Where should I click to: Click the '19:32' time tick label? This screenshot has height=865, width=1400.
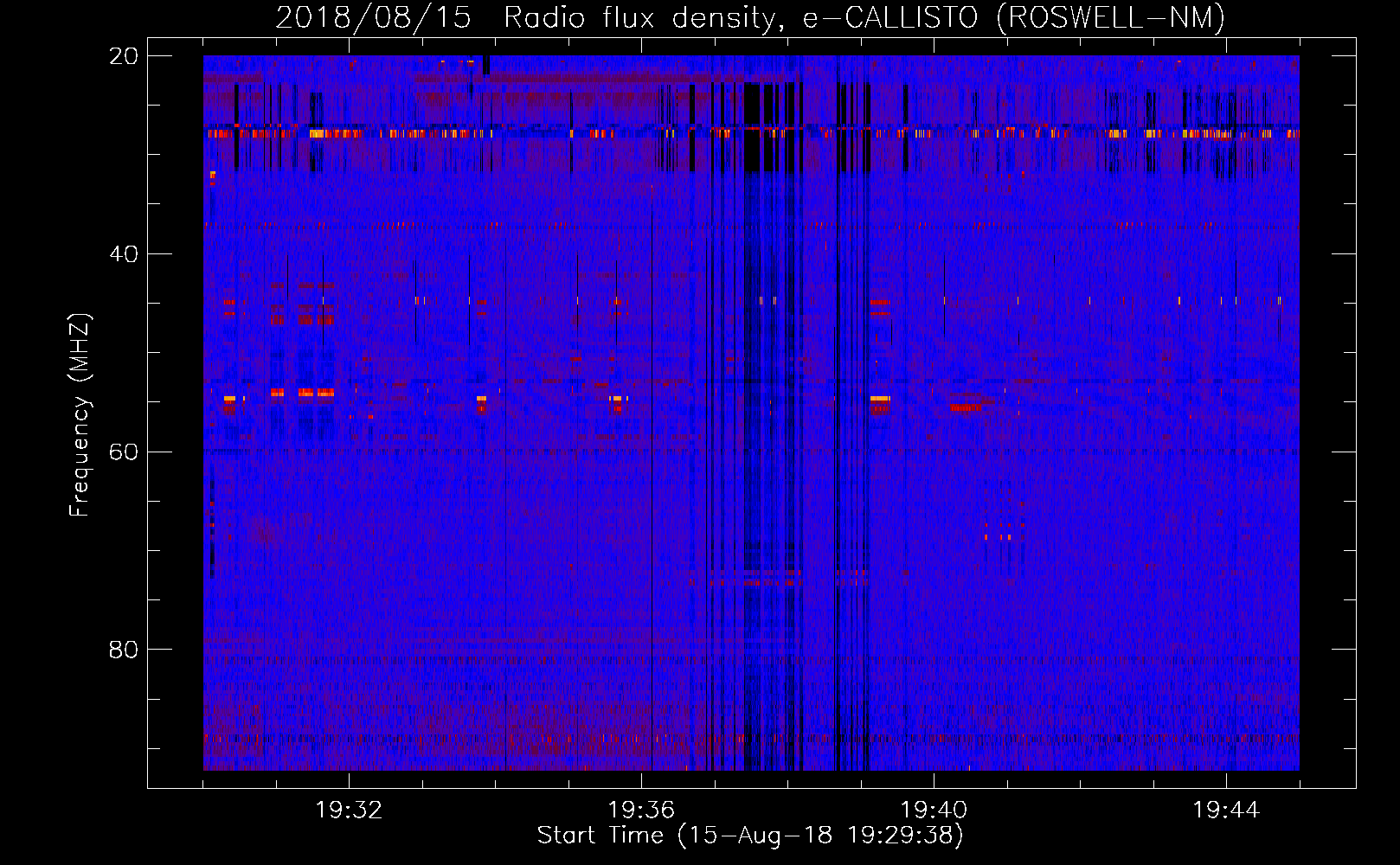click(349, 811)
